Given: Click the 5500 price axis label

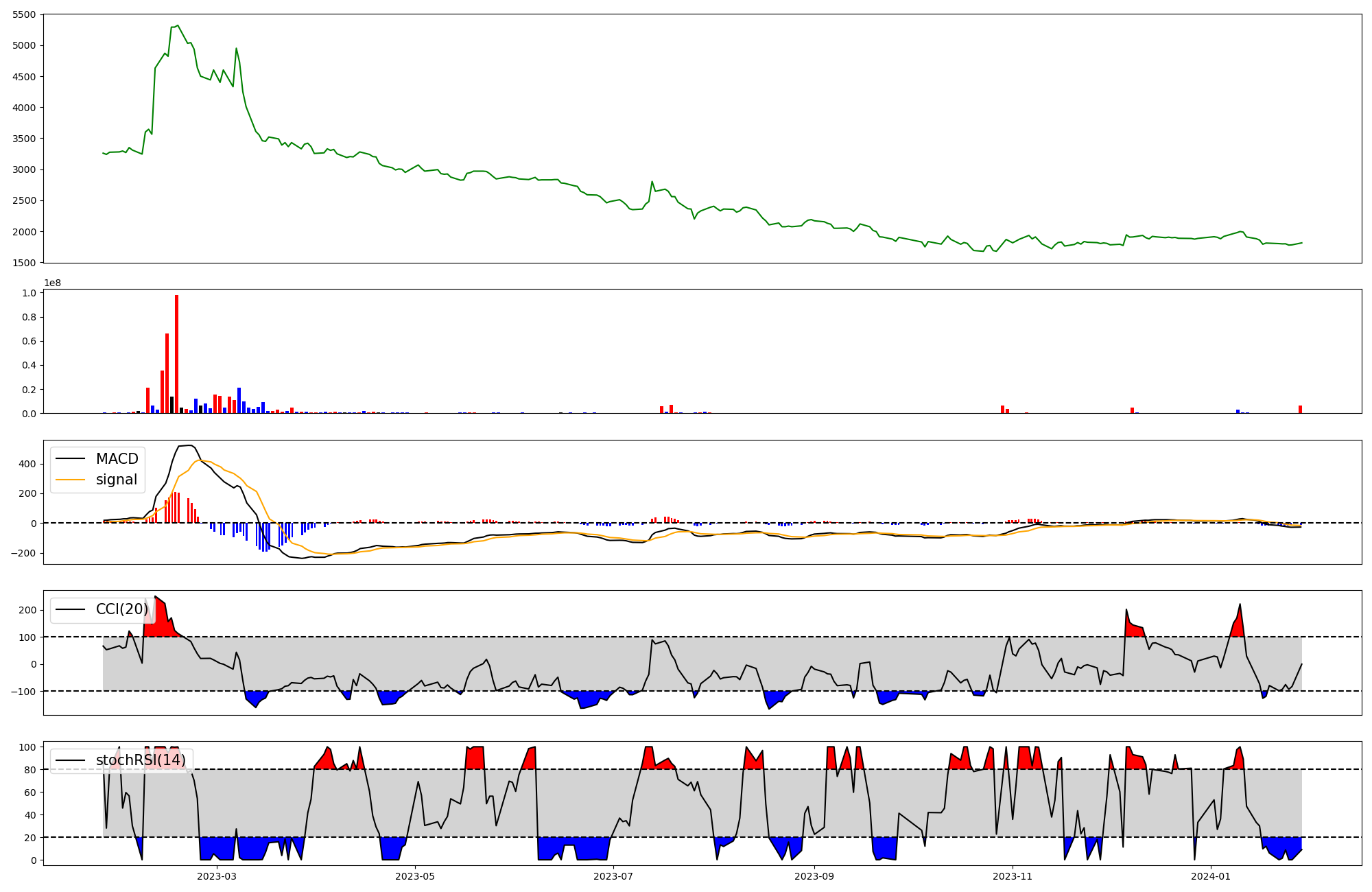Looking at the screenshot, I should pyautogui.click(x=25, y=14).
